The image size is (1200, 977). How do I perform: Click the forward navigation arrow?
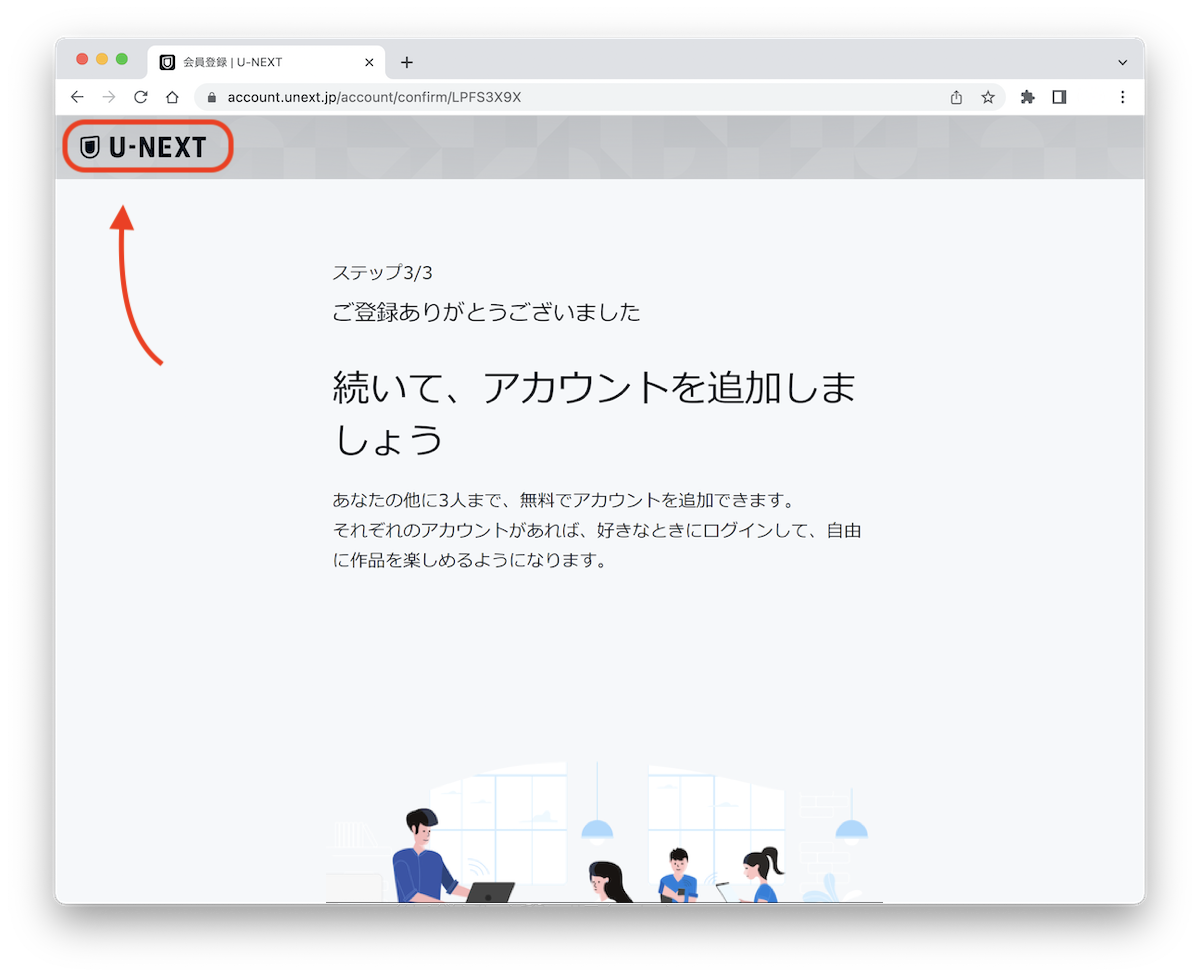click(108, 97)
